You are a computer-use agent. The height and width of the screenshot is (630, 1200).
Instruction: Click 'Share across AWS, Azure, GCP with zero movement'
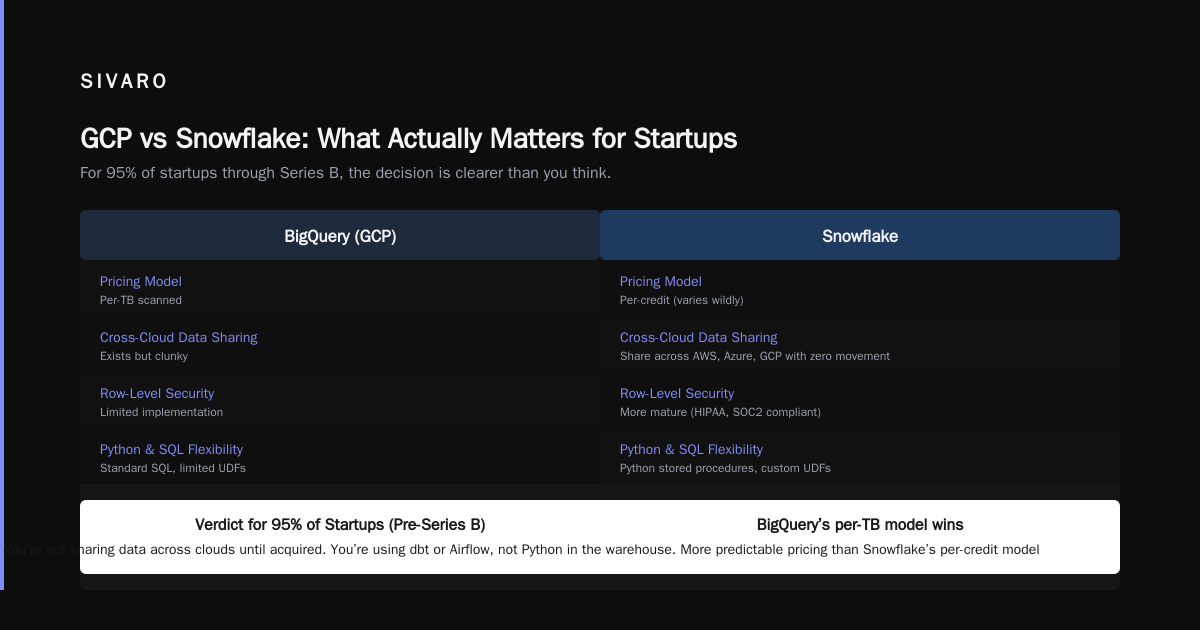(x=755, y=356)
